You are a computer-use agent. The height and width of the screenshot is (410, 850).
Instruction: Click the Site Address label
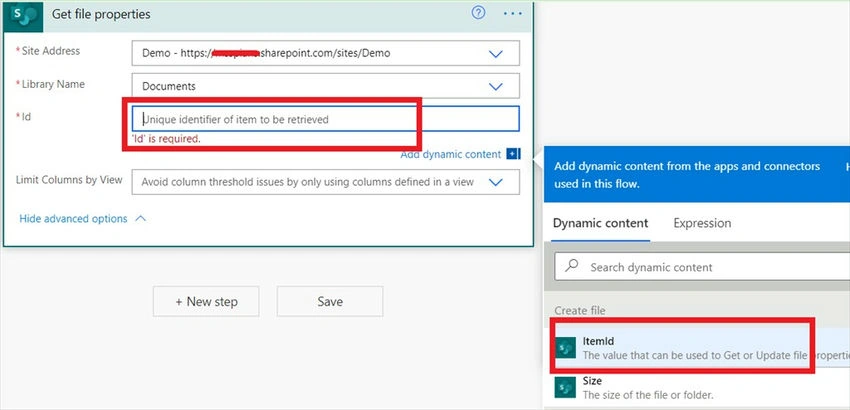coord(48,51)
